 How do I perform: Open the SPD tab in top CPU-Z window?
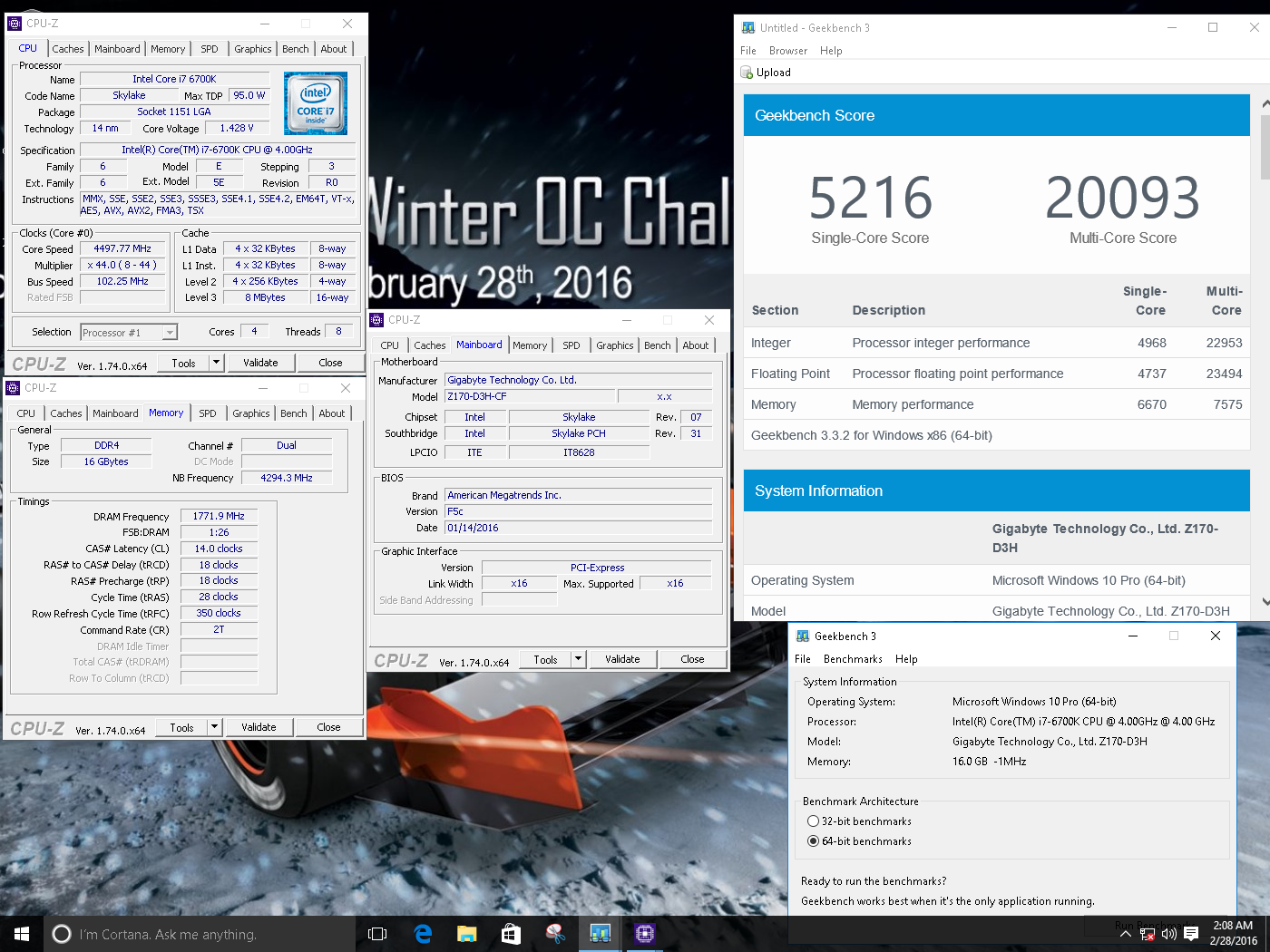(210, 49)
